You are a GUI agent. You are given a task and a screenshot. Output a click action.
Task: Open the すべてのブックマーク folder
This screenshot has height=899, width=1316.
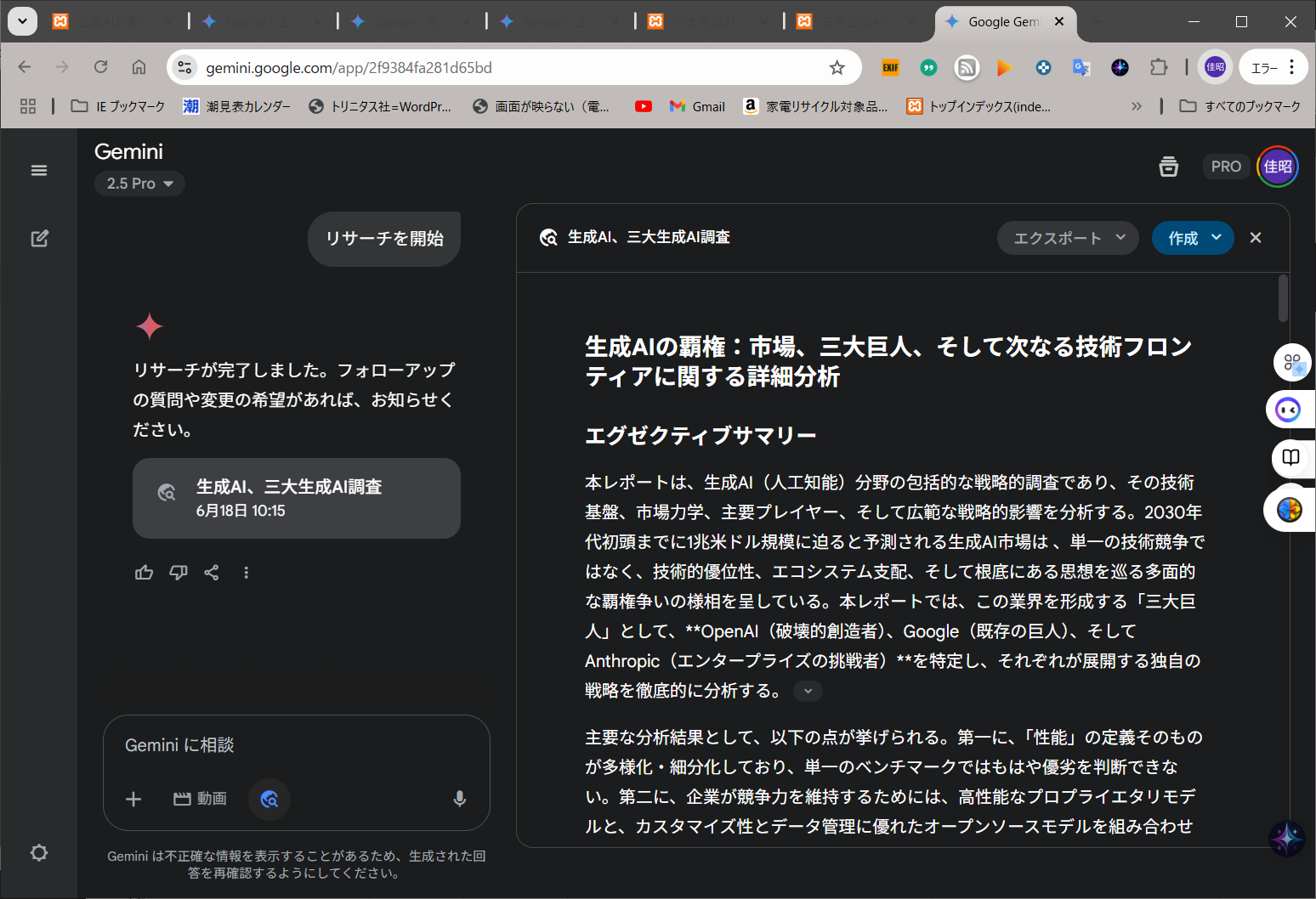coord(1239,106)
